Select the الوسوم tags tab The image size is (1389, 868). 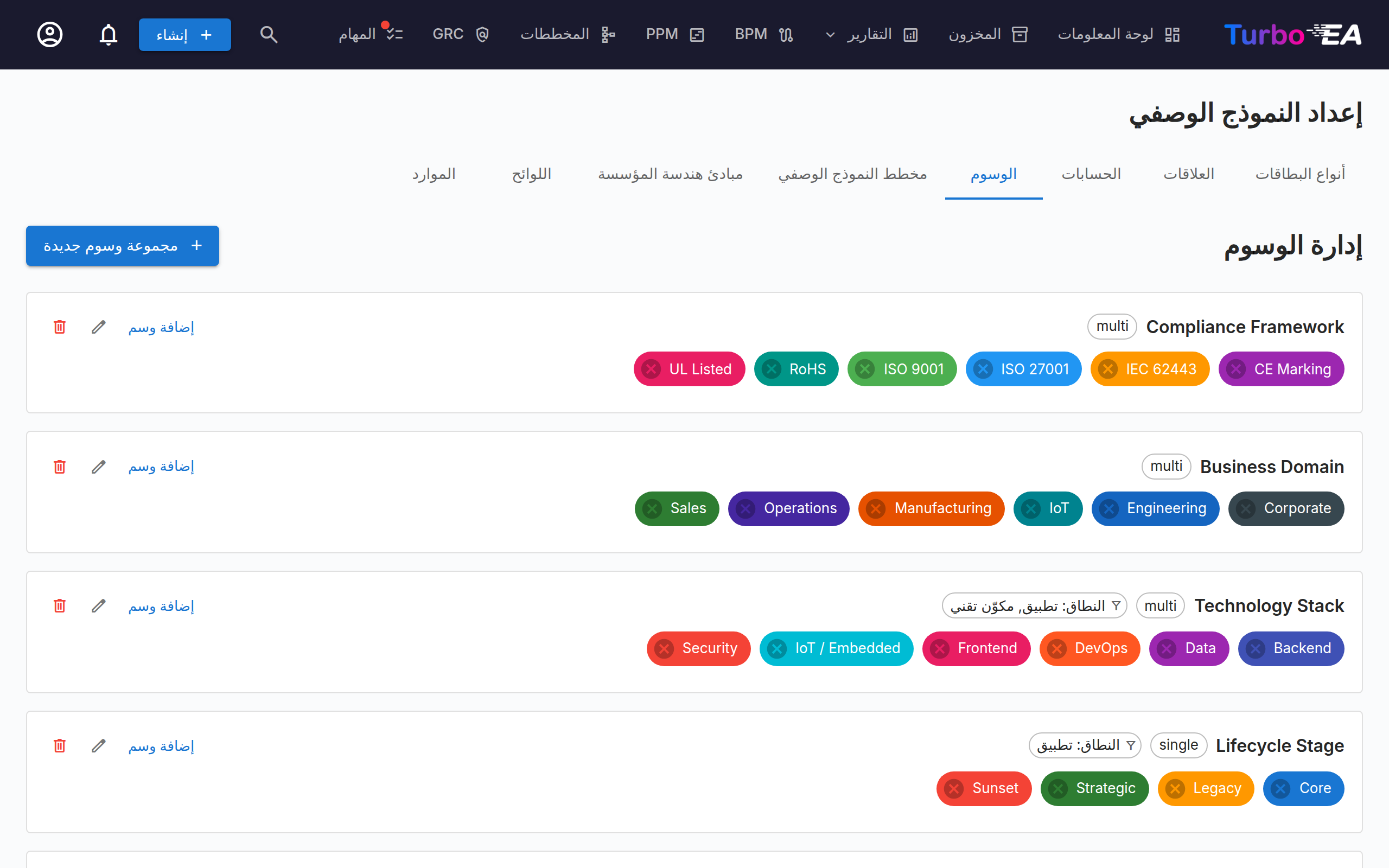tap(993, 174)
